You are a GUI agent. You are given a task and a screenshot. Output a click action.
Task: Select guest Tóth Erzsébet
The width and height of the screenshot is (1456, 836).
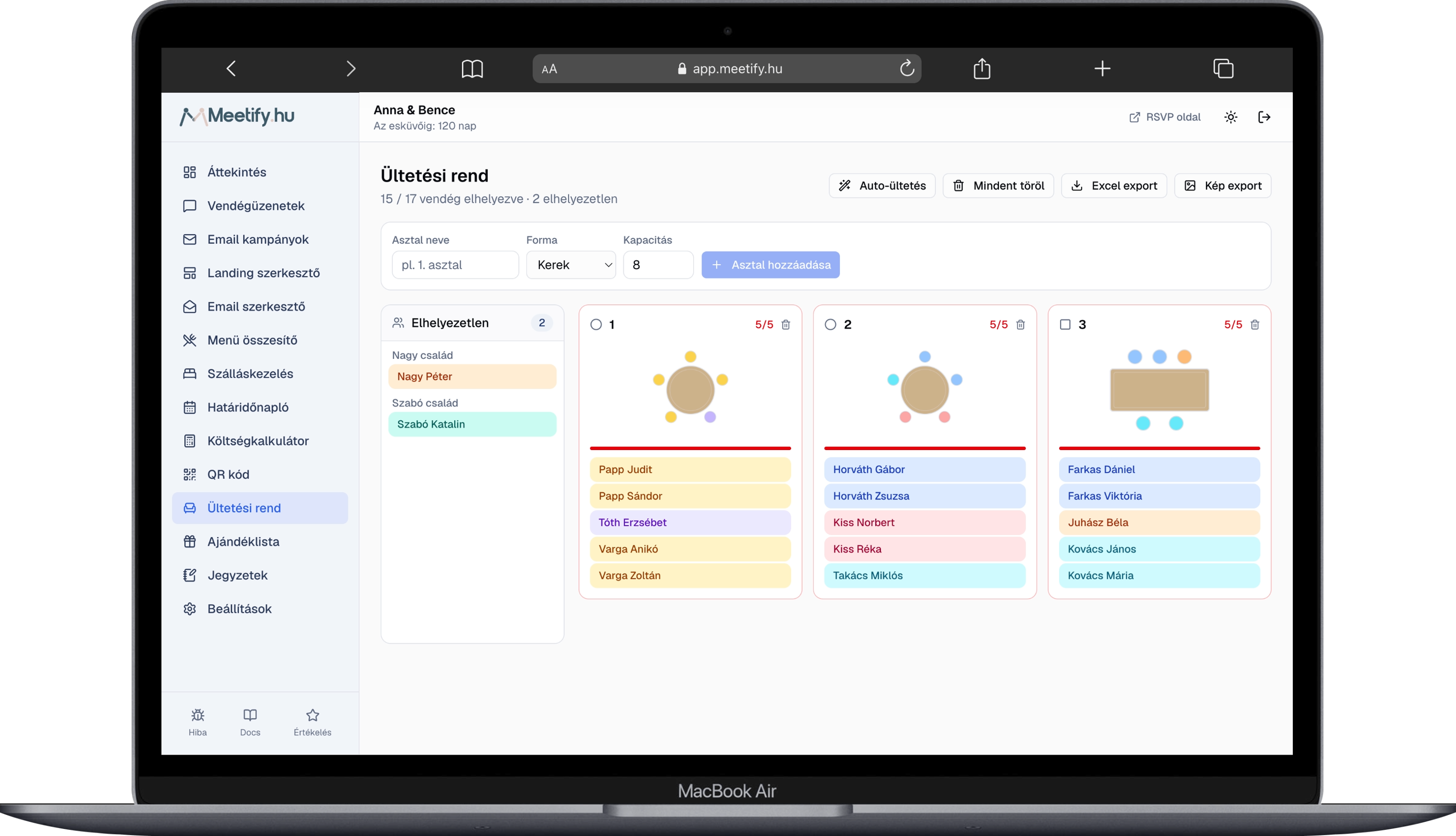[x=690, y=522]
